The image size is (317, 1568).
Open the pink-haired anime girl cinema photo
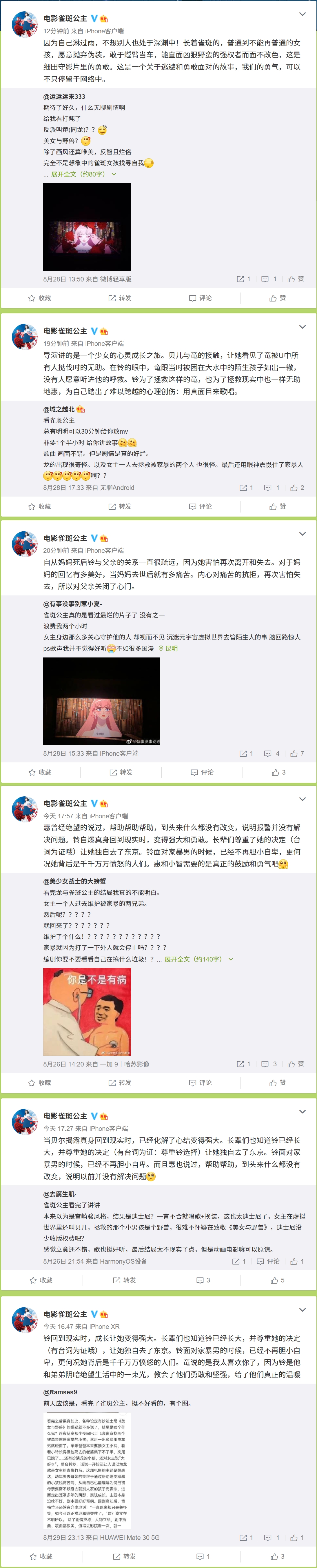tap(102, 701)
